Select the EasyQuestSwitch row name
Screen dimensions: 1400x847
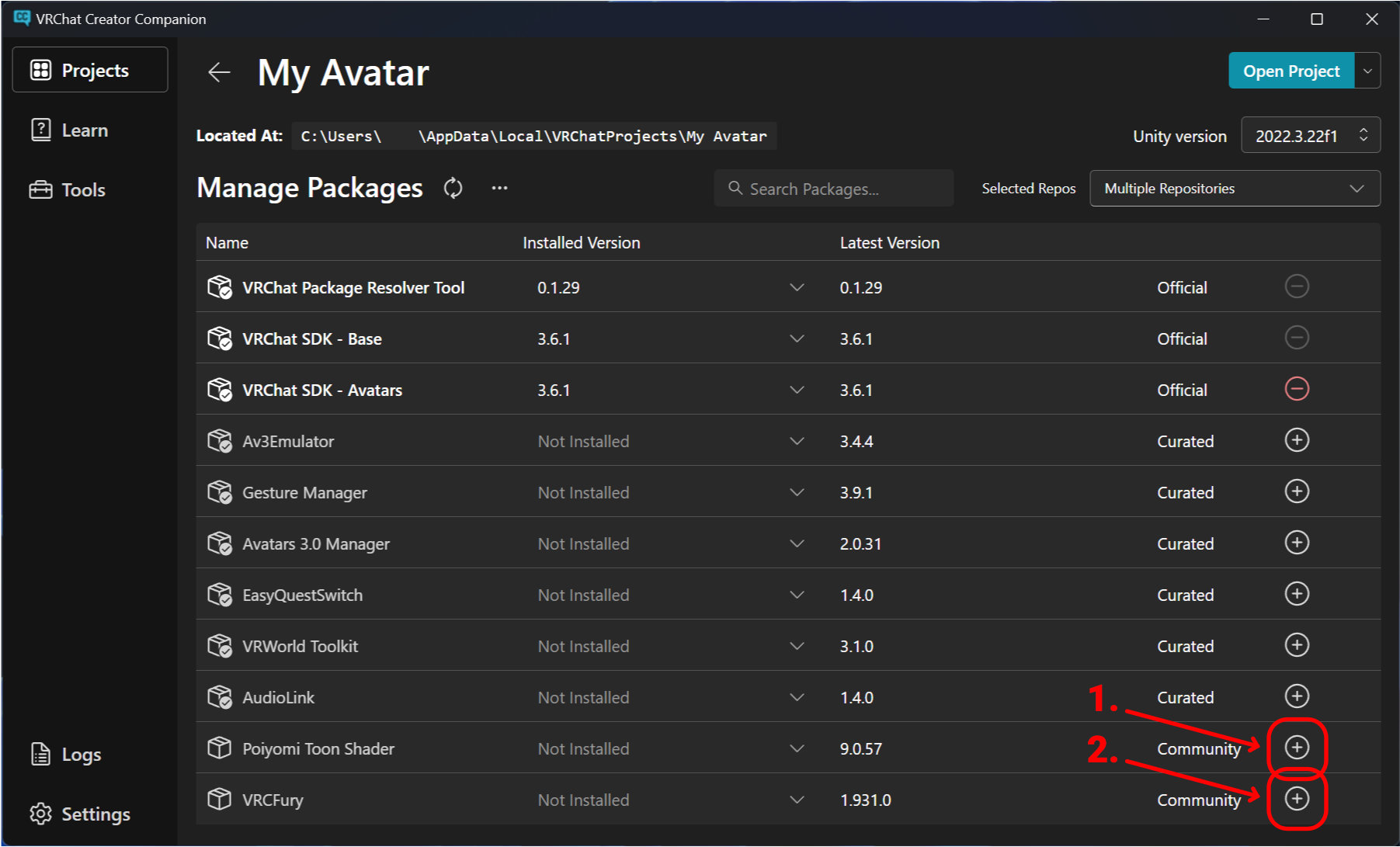[302, 595]
